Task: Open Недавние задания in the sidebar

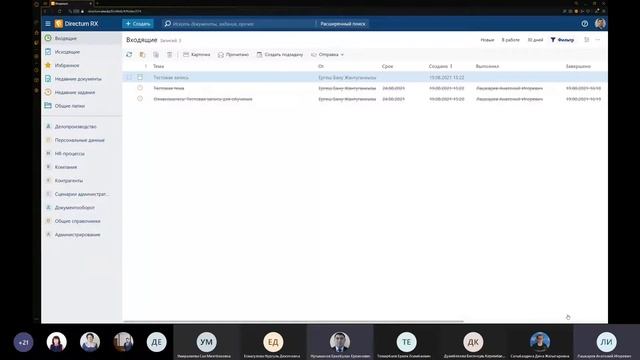Action: pos(82,92)
